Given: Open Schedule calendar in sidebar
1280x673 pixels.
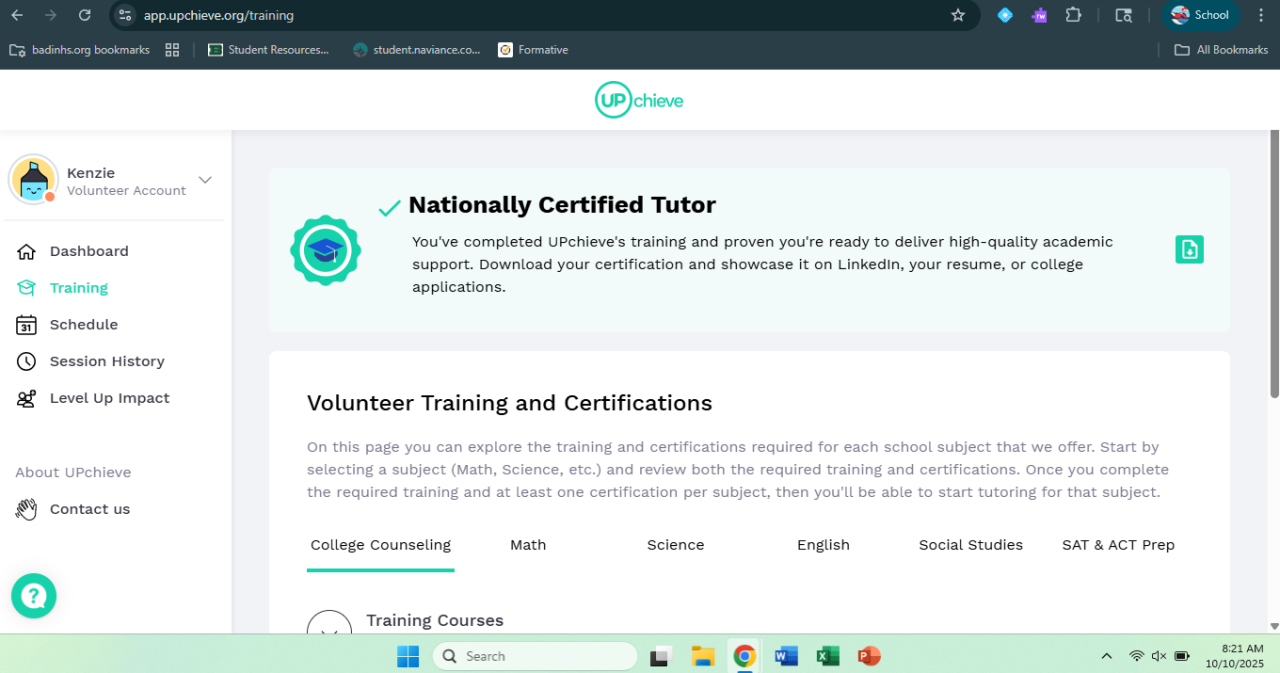Looking at the screenshot, I should point(84,325).
